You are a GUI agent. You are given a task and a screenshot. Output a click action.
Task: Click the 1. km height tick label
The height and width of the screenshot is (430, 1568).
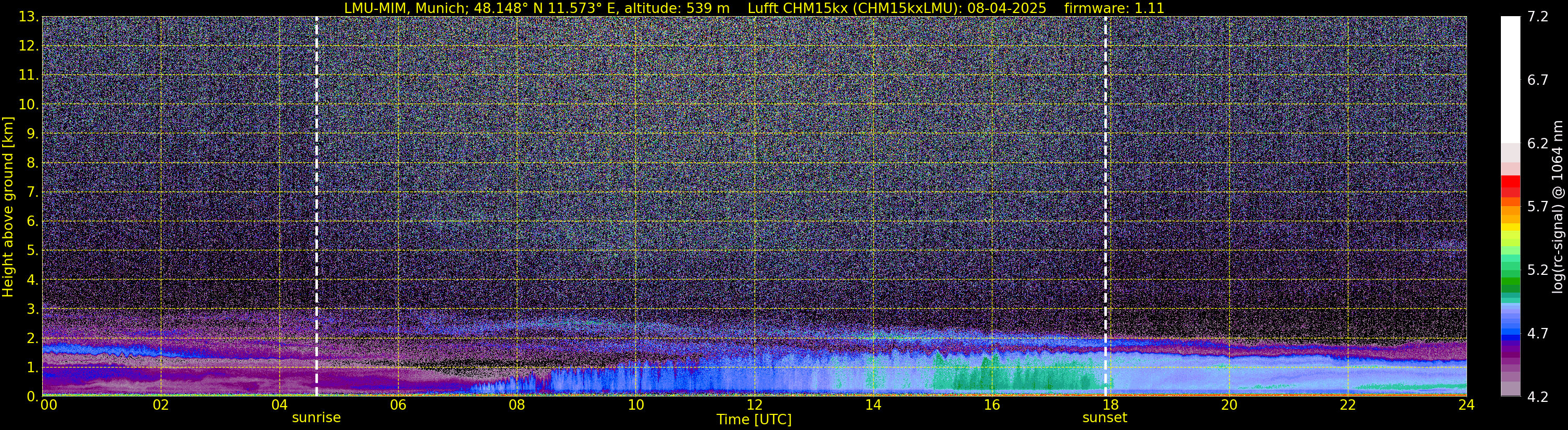click(x=33, y=367)
